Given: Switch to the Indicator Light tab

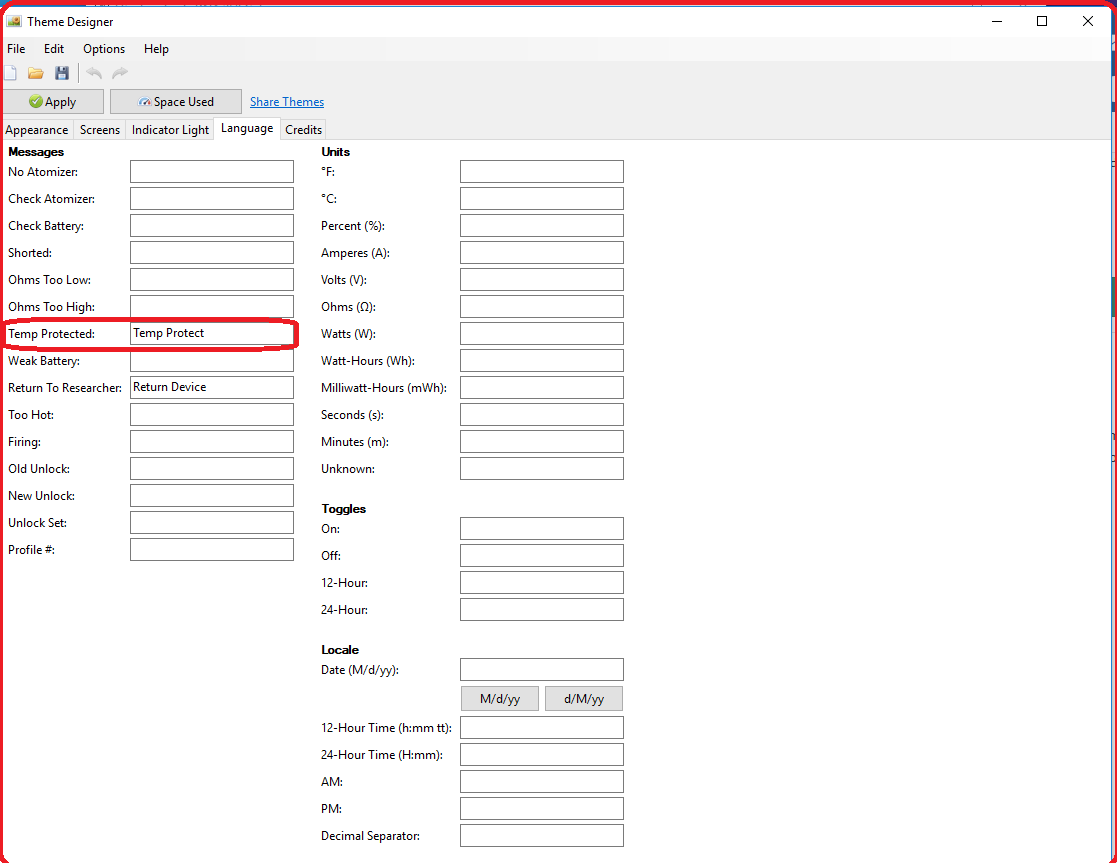Looking at the screenshot, I should [x=170, y=130].
